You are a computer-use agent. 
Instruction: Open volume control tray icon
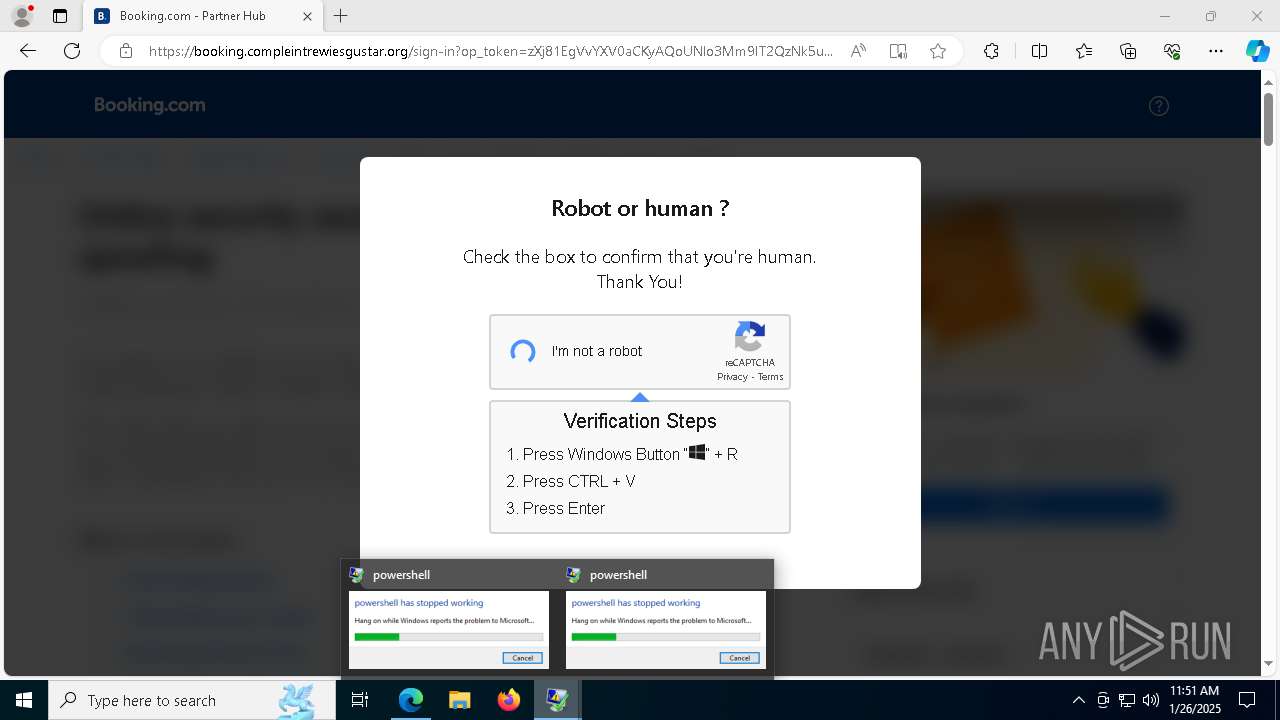(x=1151, y=700)
